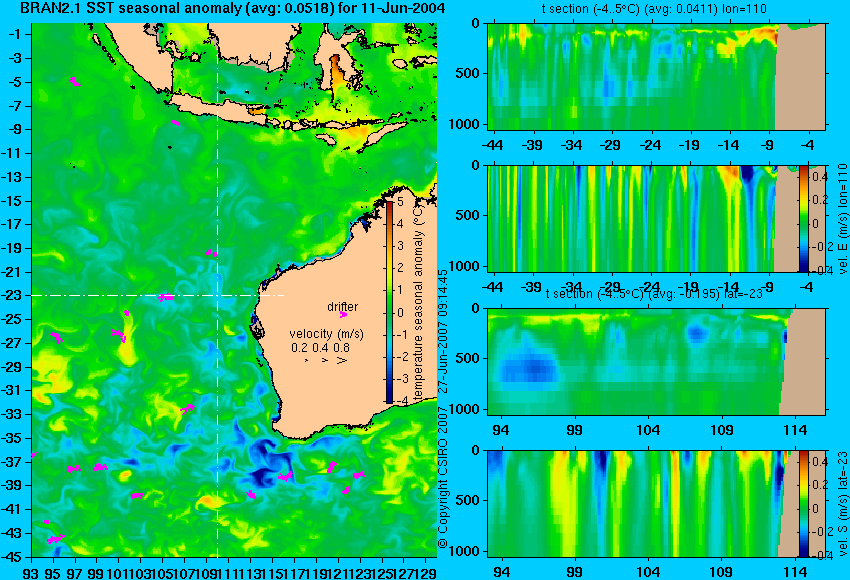Click the rotated 'vel. S (m/s) lat=-23' label
Viewport: 850px width, 580px height.
click(842, 504)
